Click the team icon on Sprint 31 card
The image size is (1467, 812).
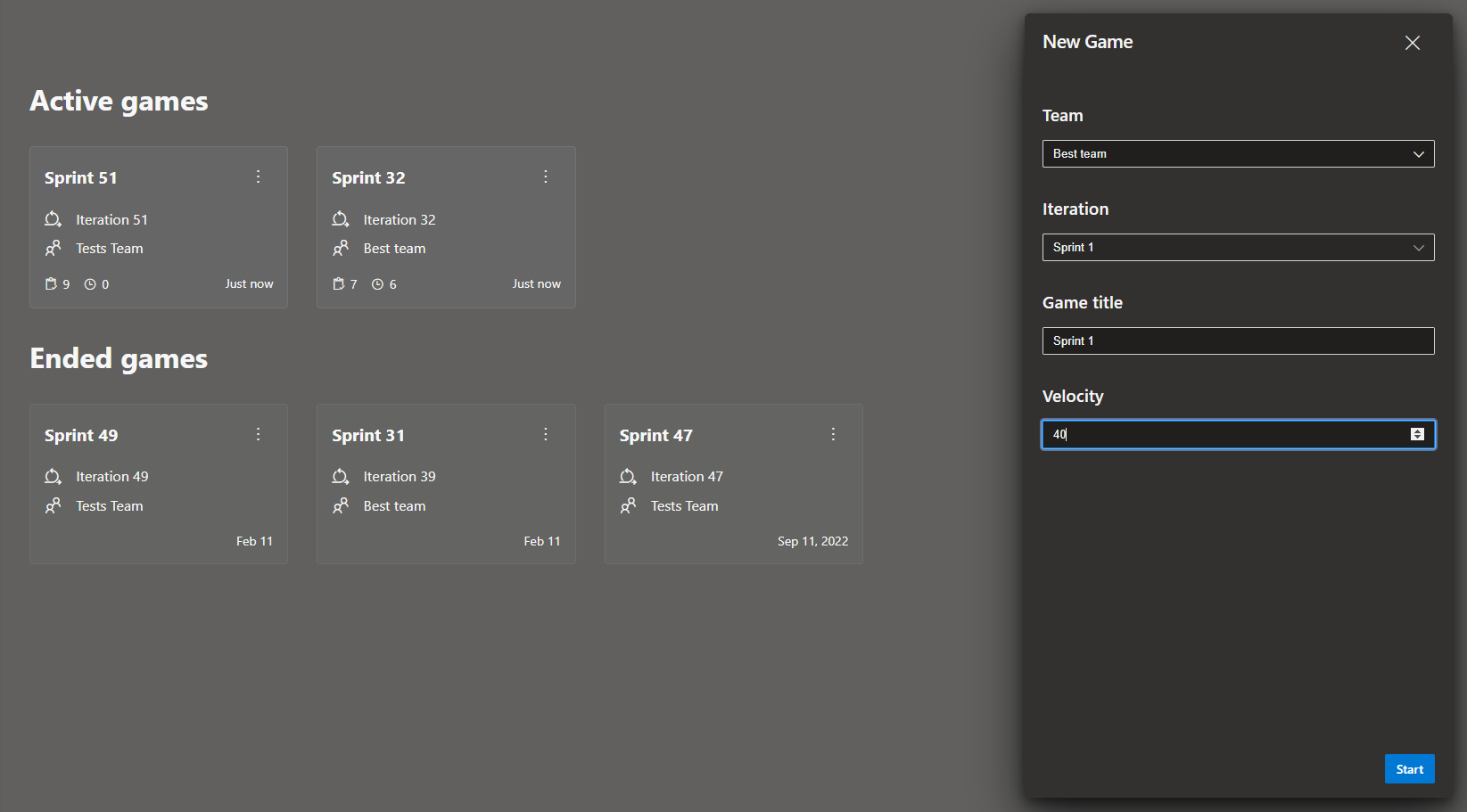point(341,505)
